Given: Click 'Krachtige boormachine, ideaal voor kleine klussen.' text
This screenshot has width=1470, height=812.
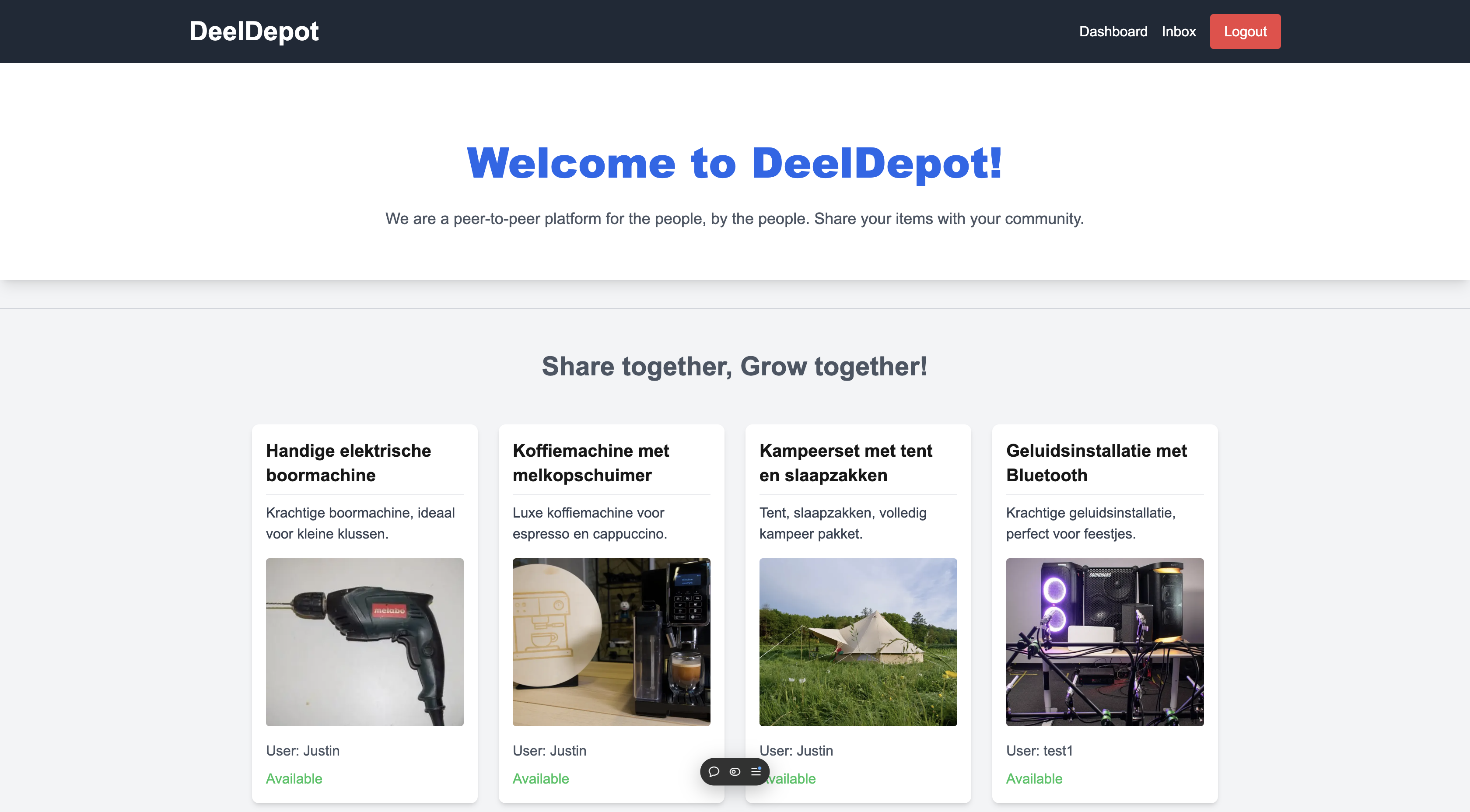Looking at the screenshot, I should 360,523.
